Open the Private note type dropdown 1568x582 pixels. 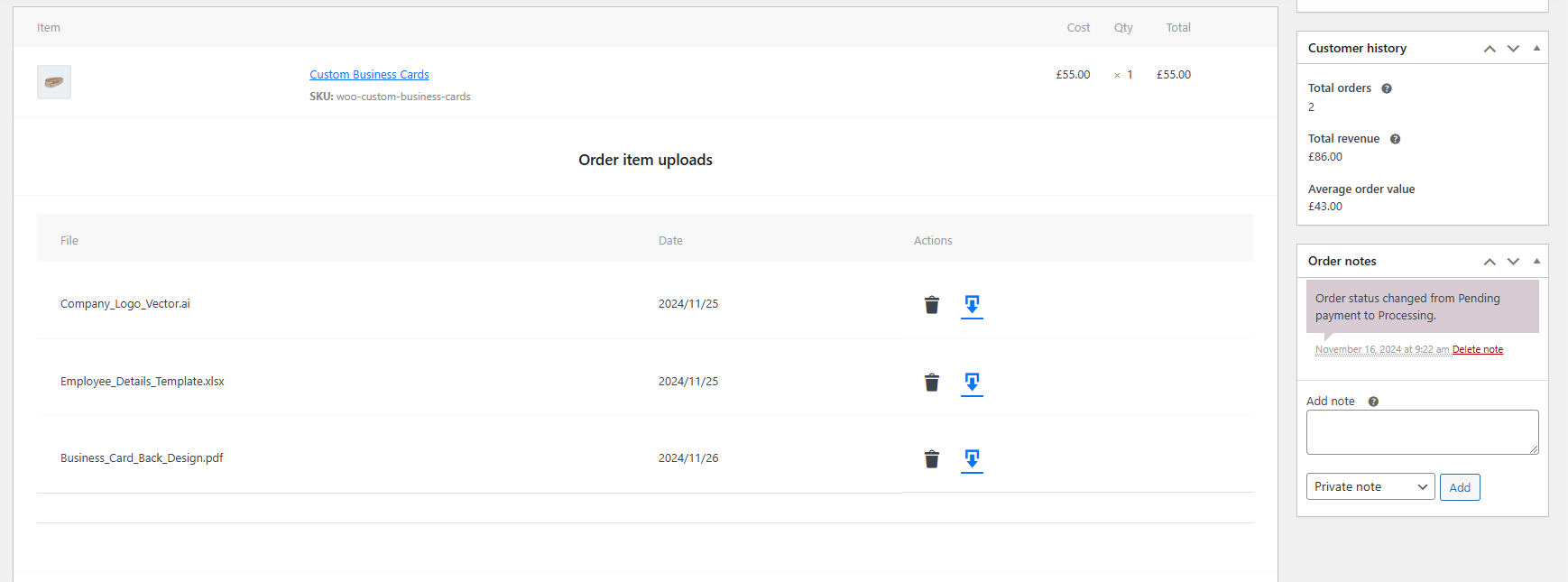(1370, 486)
